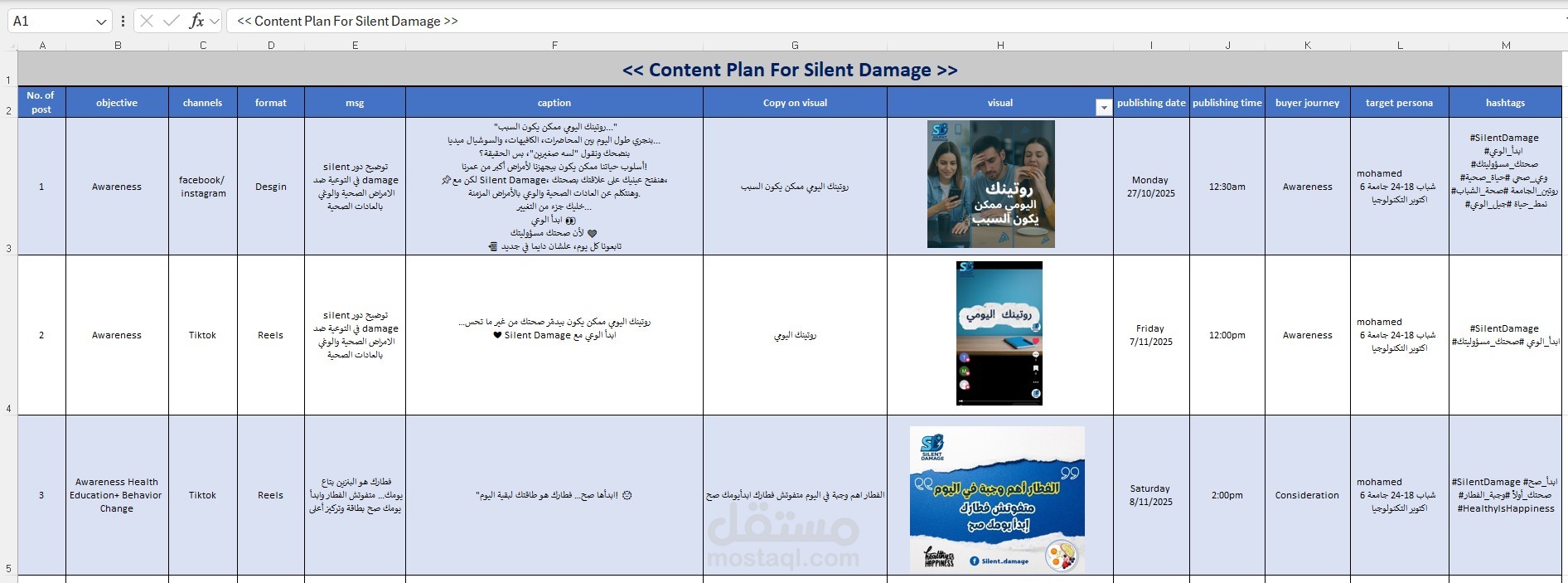The height and width of the screenshot is (583, 1568).
Task: Select row 3 header
Action: [8, 186]
